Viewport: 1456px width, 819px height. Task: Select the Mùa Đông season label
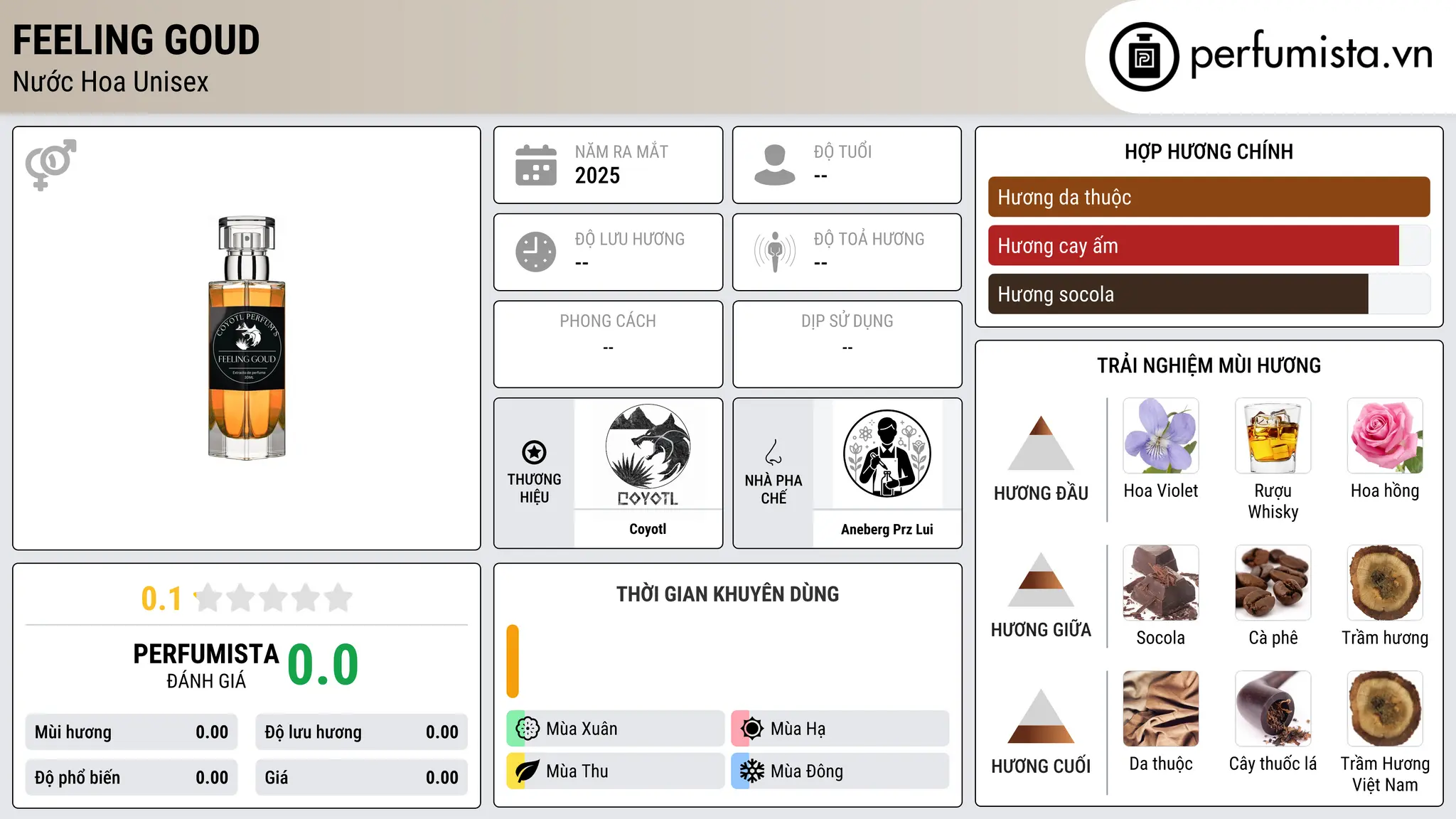point(807,771)
